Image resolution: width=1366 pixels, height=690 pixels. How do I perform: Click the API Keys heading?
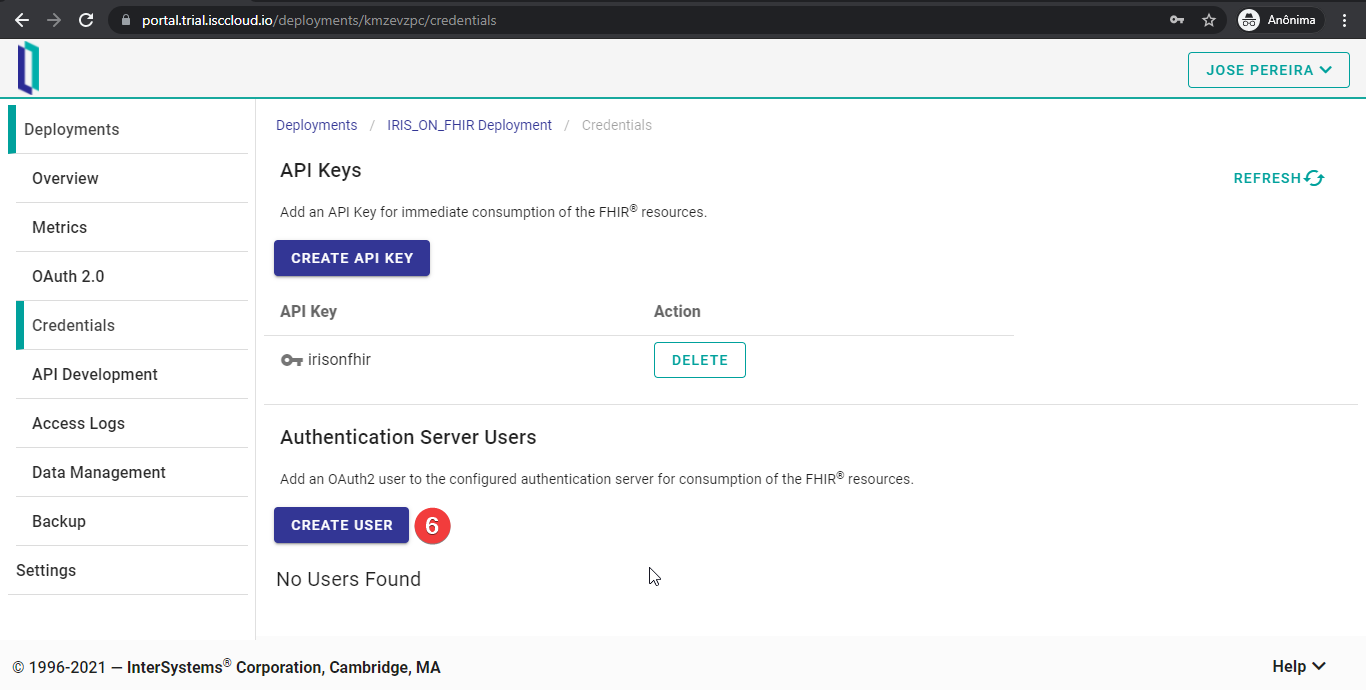coord(321,170)
